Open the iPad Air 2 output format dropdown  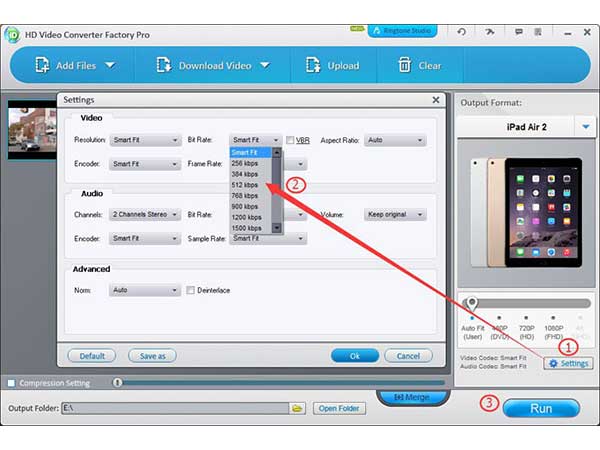click(x=584, y=127)
